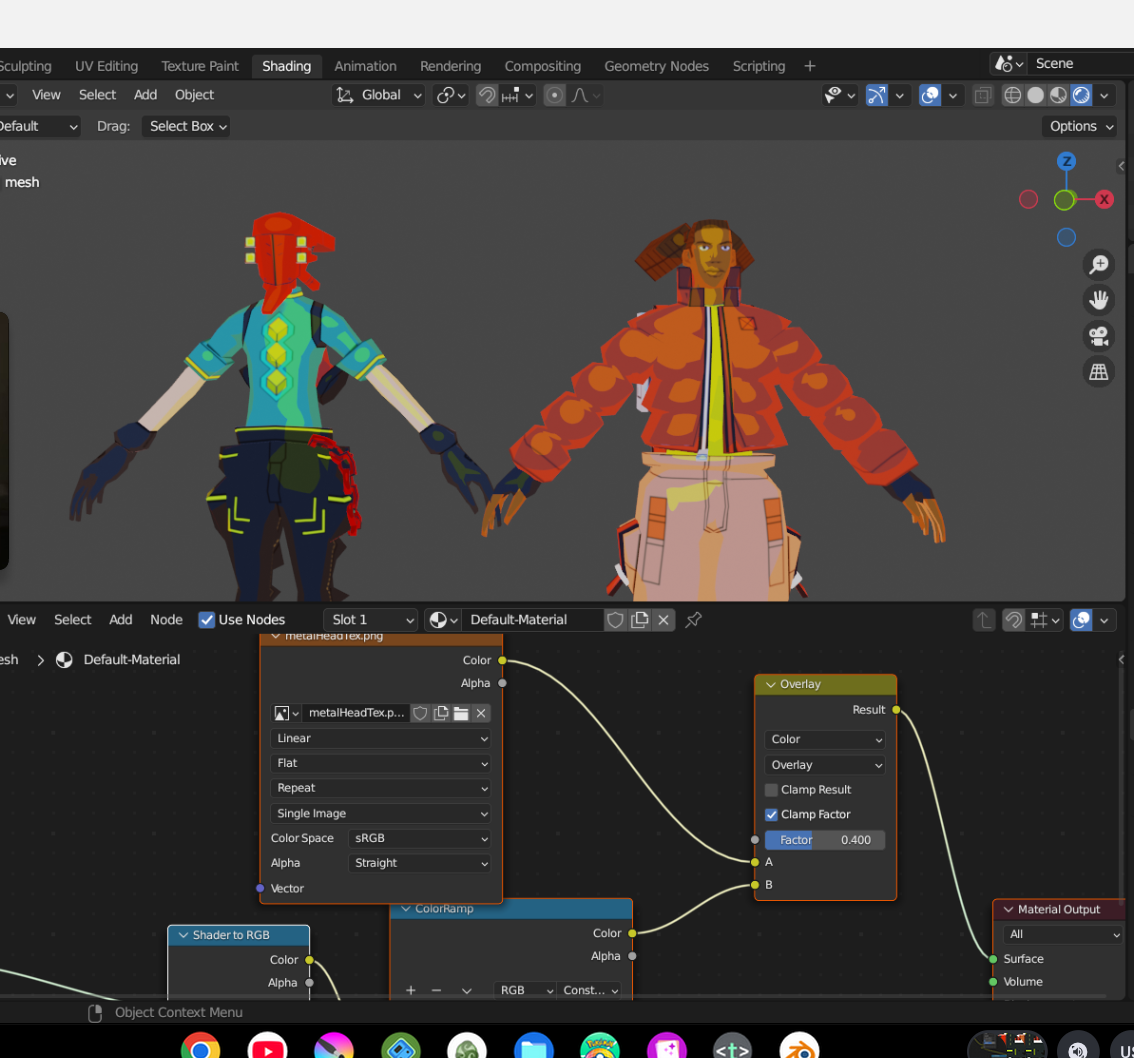Switch to the Geometry Nodes workspace tab

656,66
